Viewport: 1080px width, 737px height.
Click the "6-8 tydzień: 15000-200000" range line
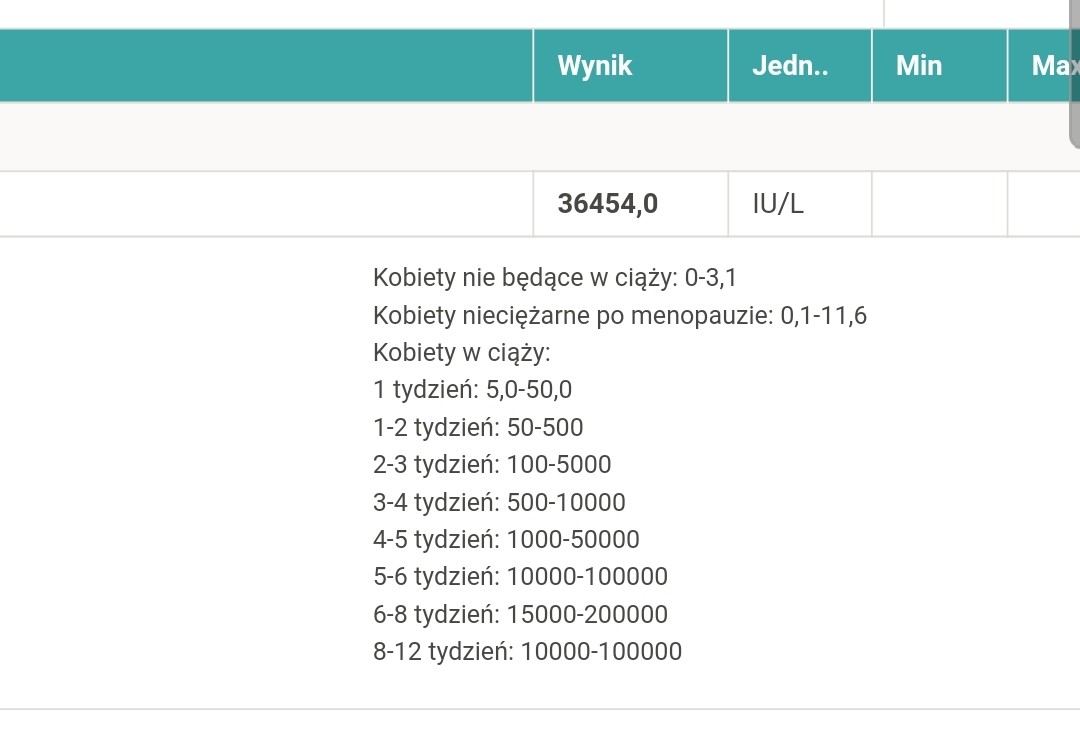click(x=520, y=615)
